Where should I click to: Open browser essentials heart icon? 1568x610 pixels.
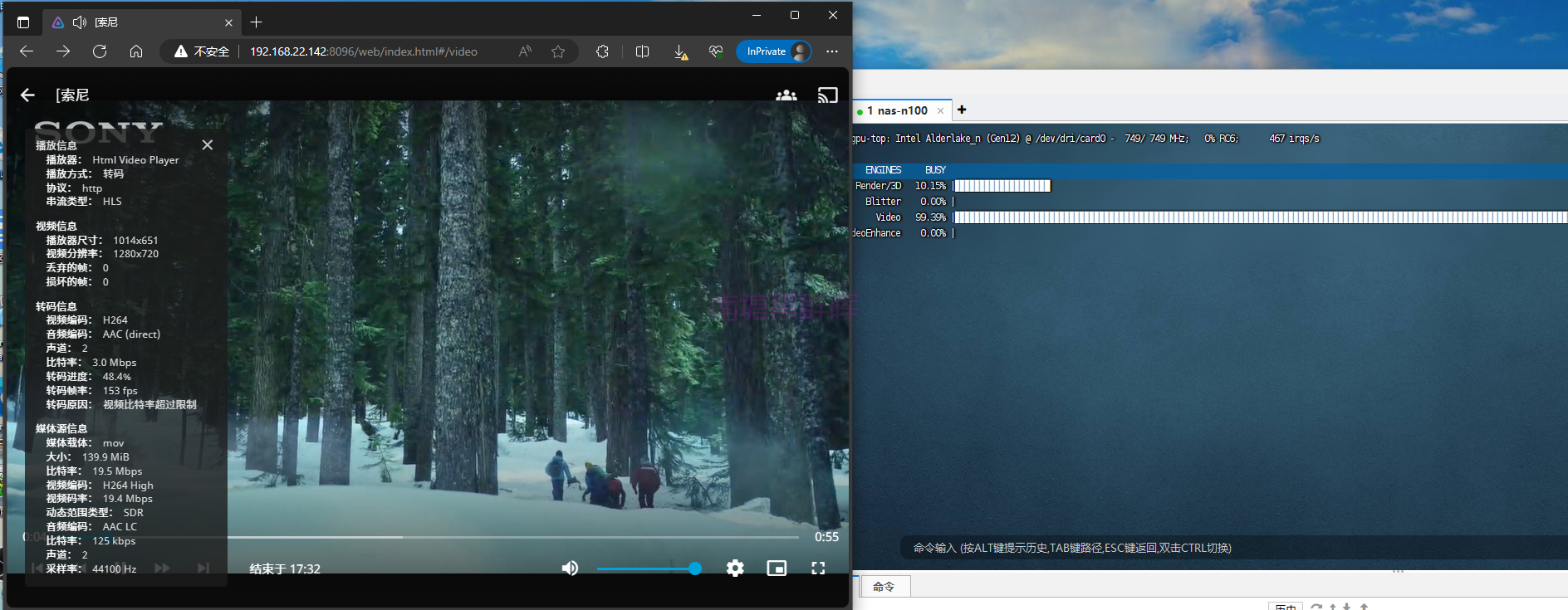[x=716, y=51]
